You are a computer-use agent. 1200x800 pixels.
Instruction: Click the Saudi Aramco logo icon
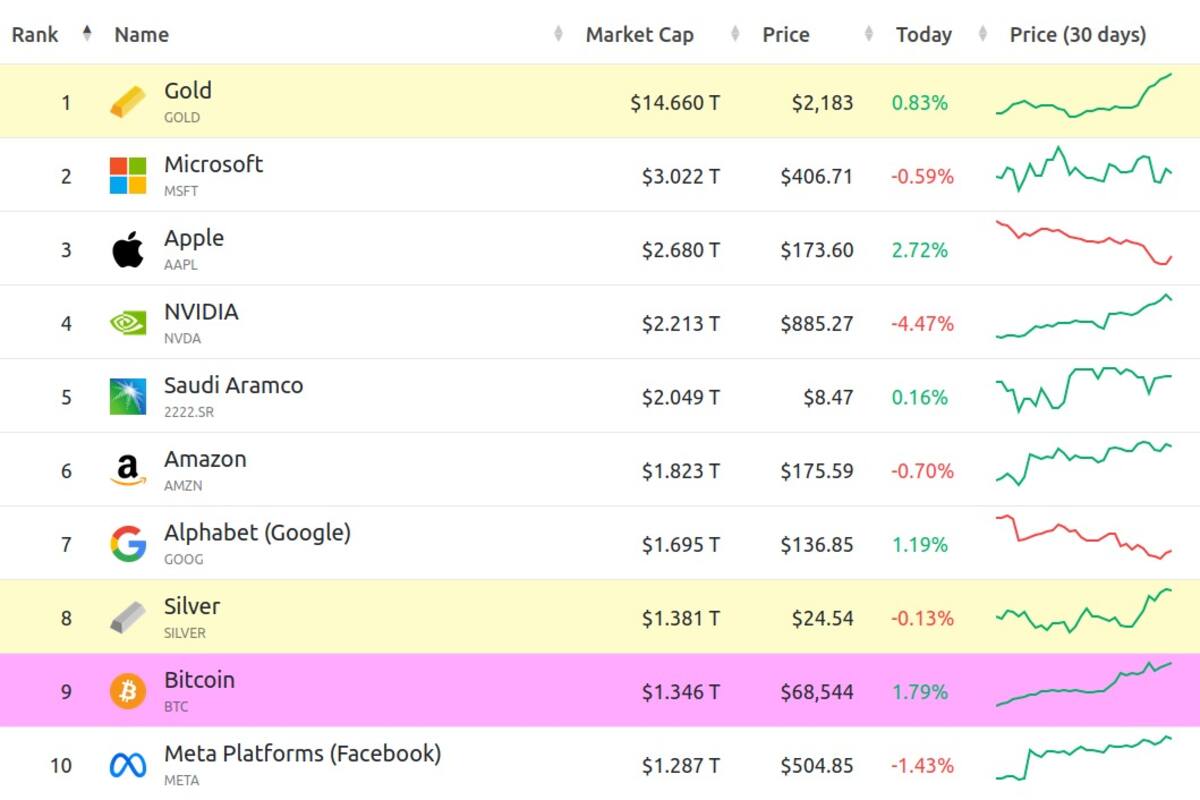pos(128,397)
